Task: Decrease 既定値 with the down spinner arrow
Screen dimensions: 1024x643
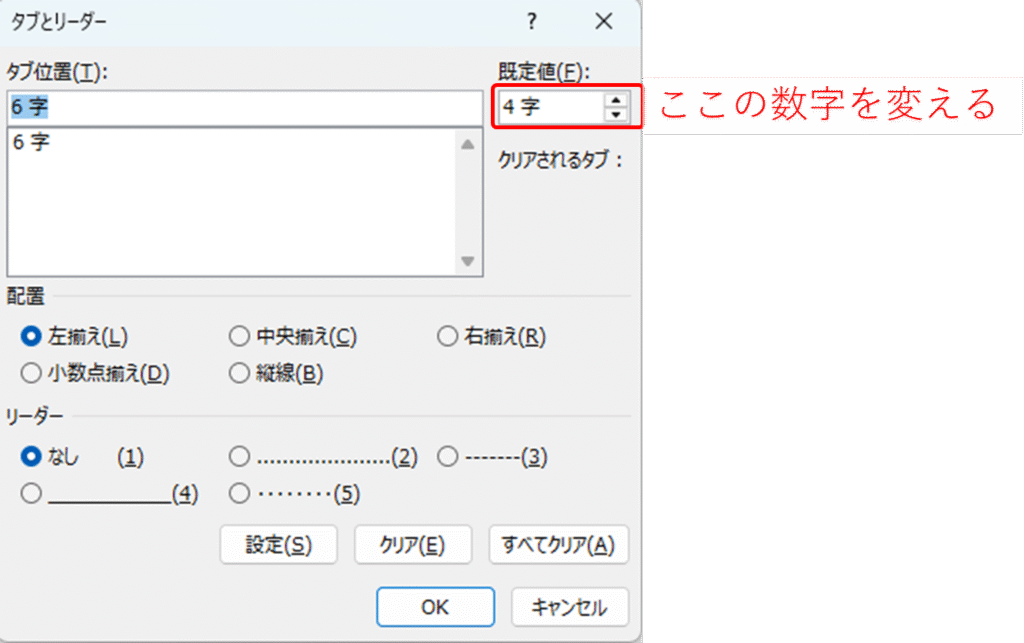Action: pos(616,114)
